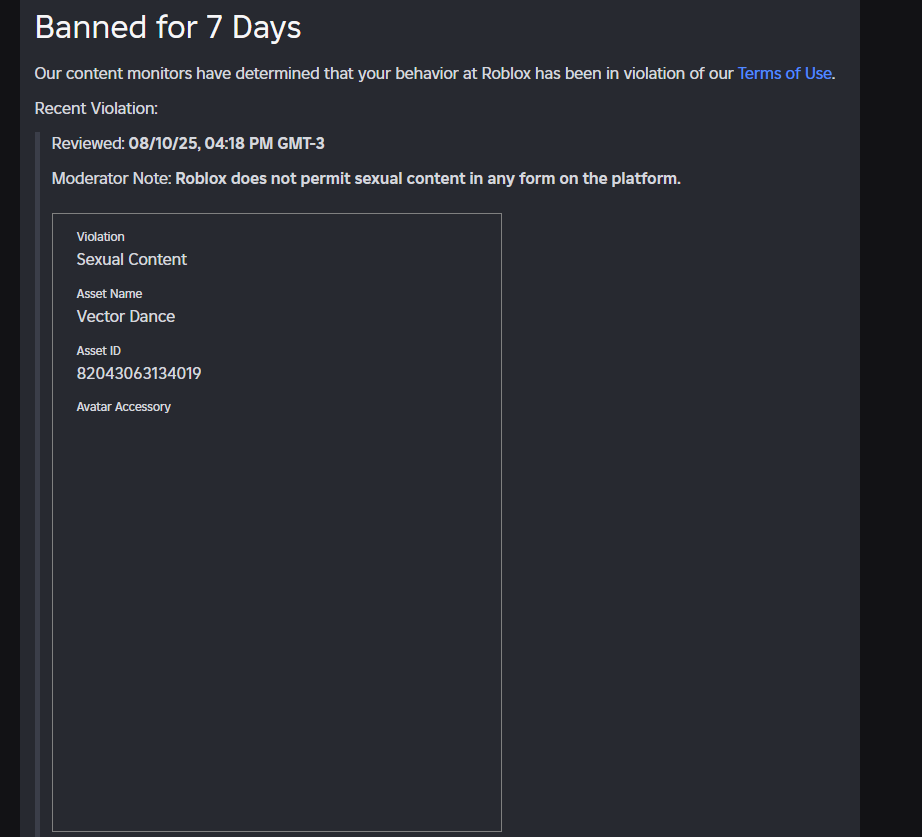Viewport: 922px width, 837px height.
Task: Click the asset ID number 82043063134019
Action: pos(139,373)
